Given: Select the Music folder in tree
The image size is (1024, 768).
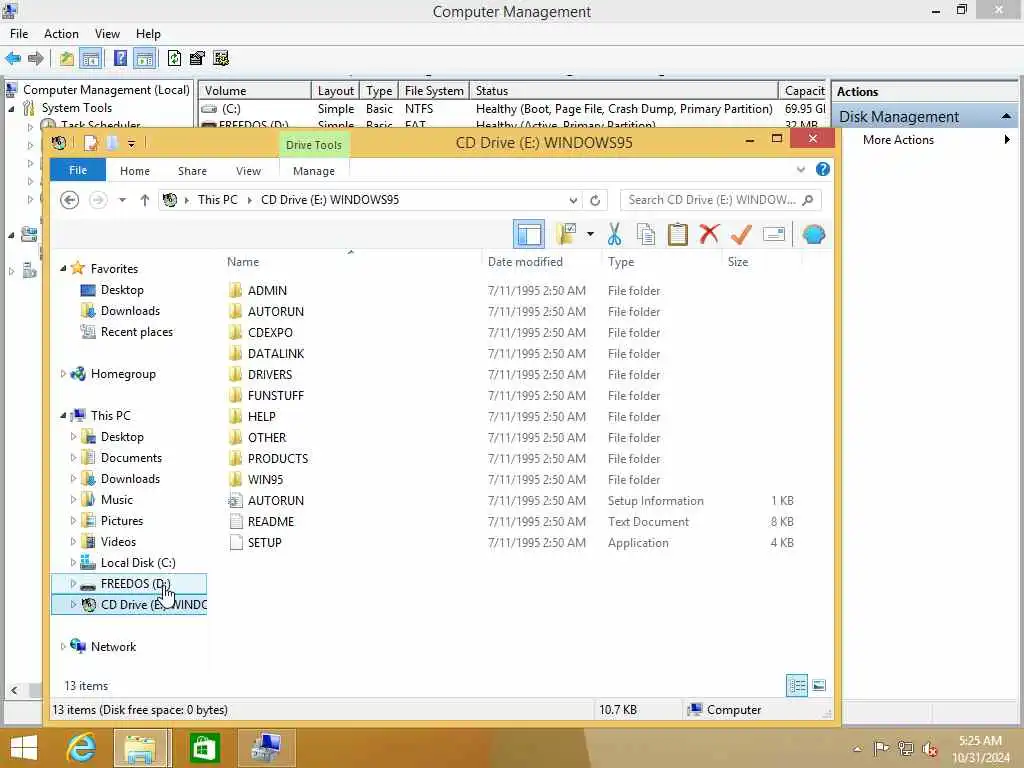Looking at the screenshot, I should tap(116, 500).
